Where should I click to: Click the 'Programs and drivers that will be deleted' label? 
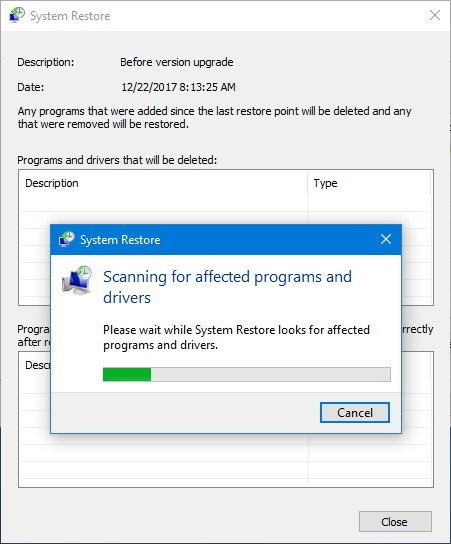coord(117,160)
